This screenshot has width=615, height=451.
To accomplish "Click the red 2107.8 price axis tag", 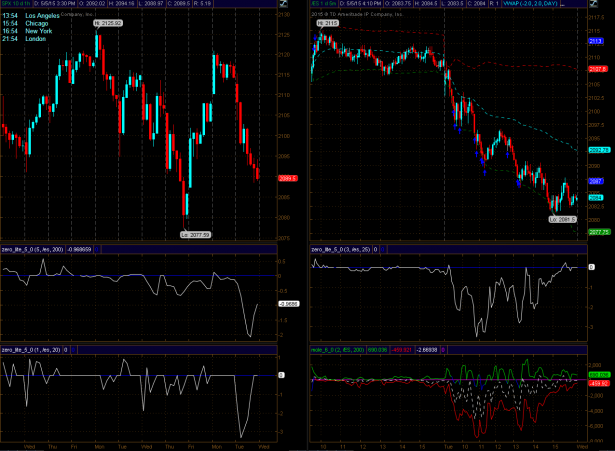I will [595, 69].
